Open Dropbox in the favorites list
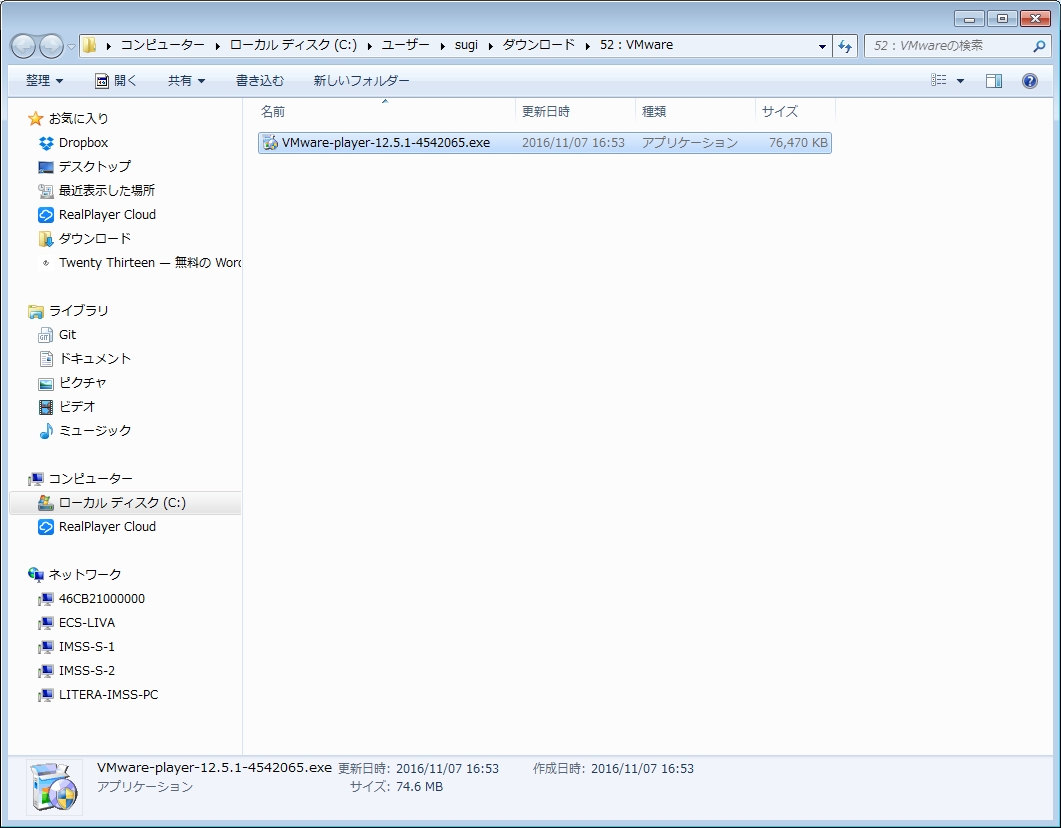 [83, 143]
